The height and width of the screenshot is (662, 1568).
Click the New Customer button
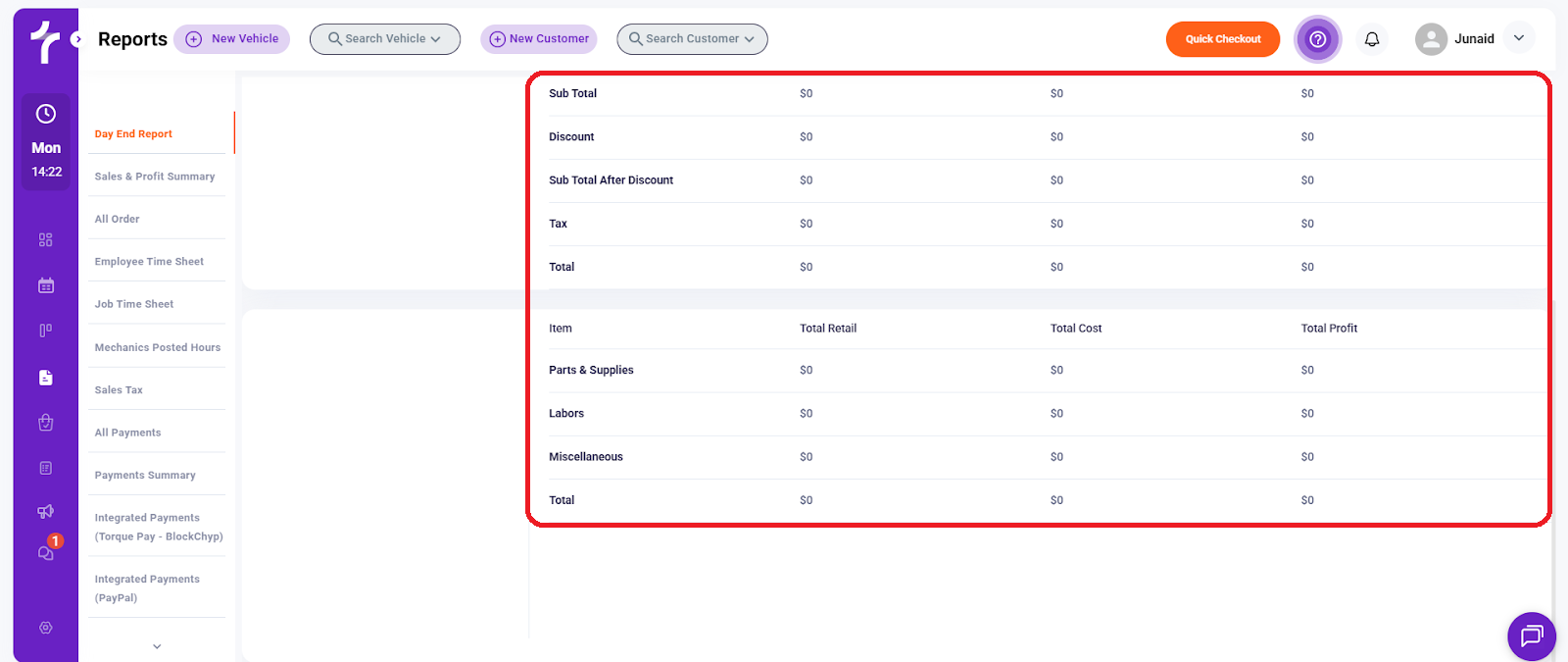pos(539,39)
